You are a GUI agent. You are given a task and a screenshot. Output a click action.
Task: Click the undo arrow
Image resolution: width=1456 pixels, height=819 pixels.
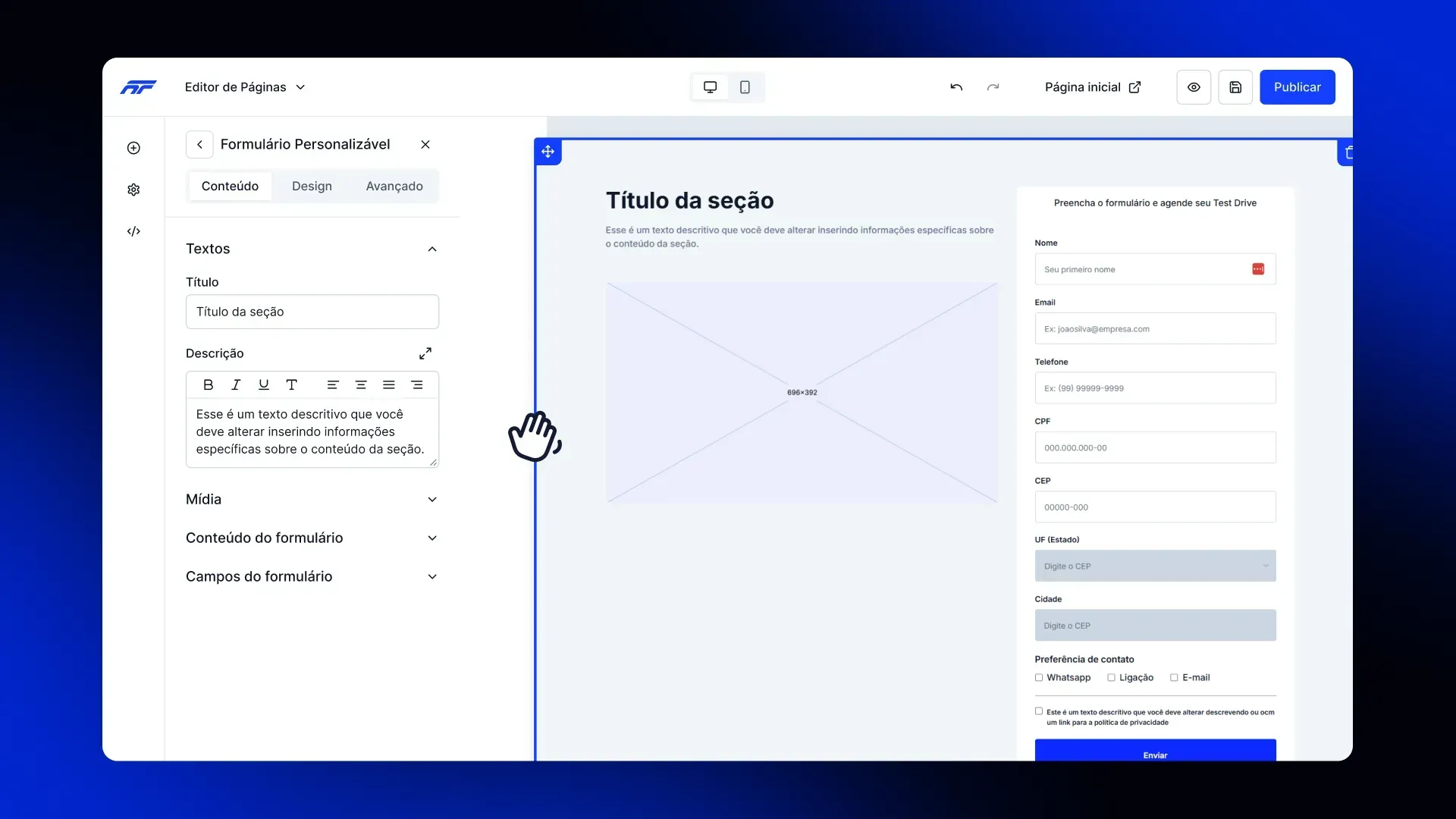coord(956,87)
